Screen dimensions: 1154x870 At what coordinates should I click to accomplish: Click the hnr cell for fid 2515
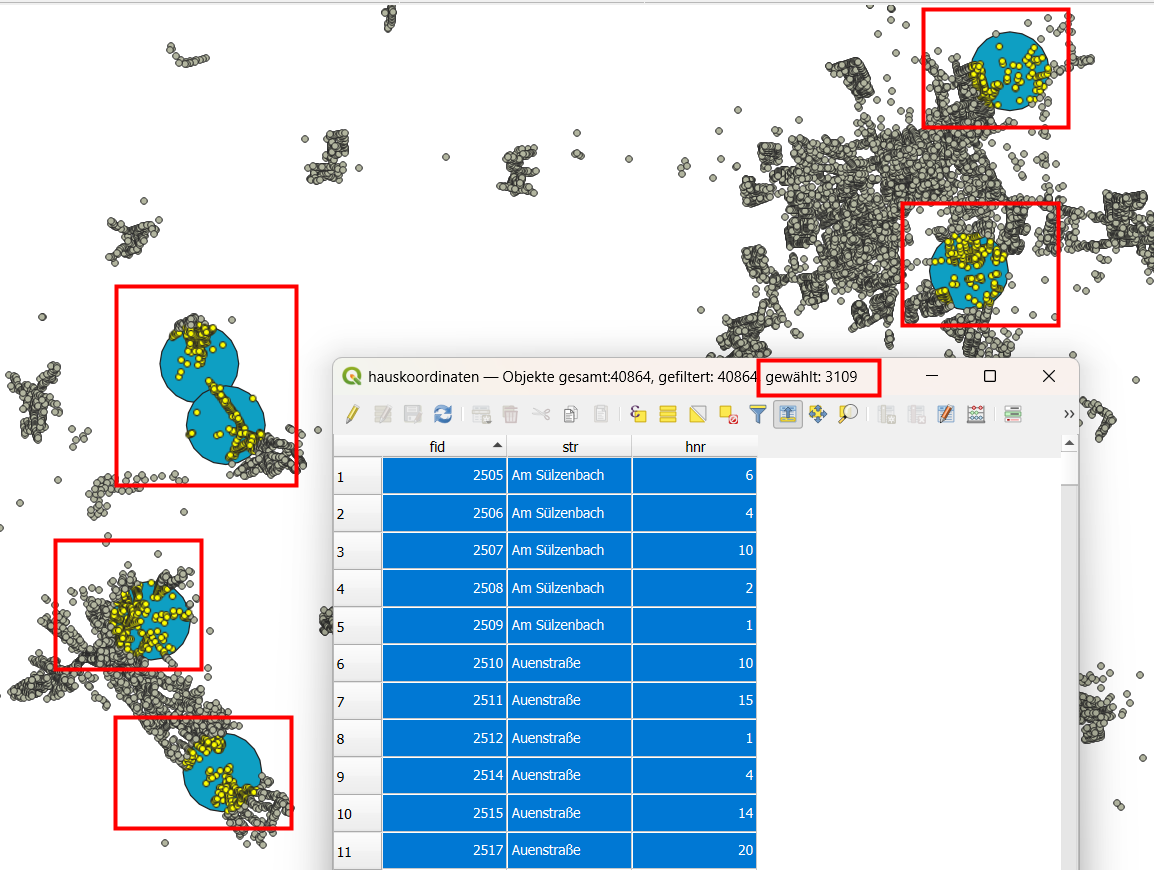click(x=695, y=813)
